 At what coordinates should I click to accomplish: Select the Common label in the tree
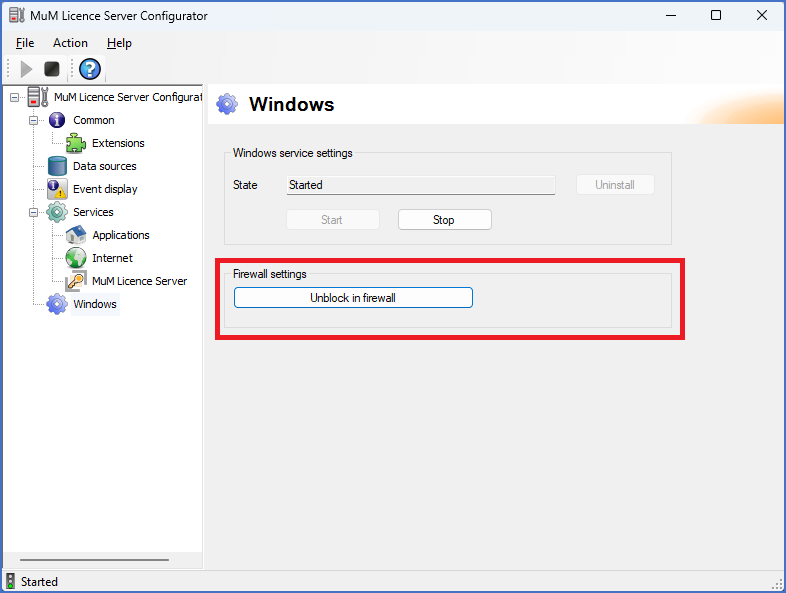tap(94, 120)
